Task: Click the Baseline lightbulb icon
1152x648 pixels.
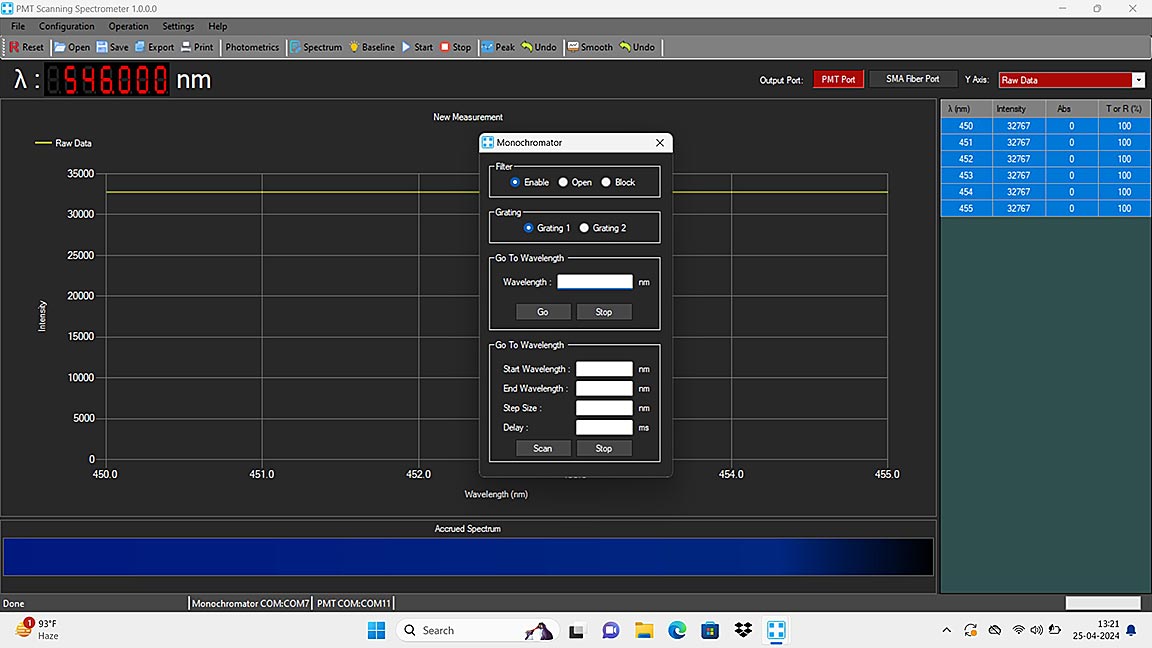Action: pos(354,47)
